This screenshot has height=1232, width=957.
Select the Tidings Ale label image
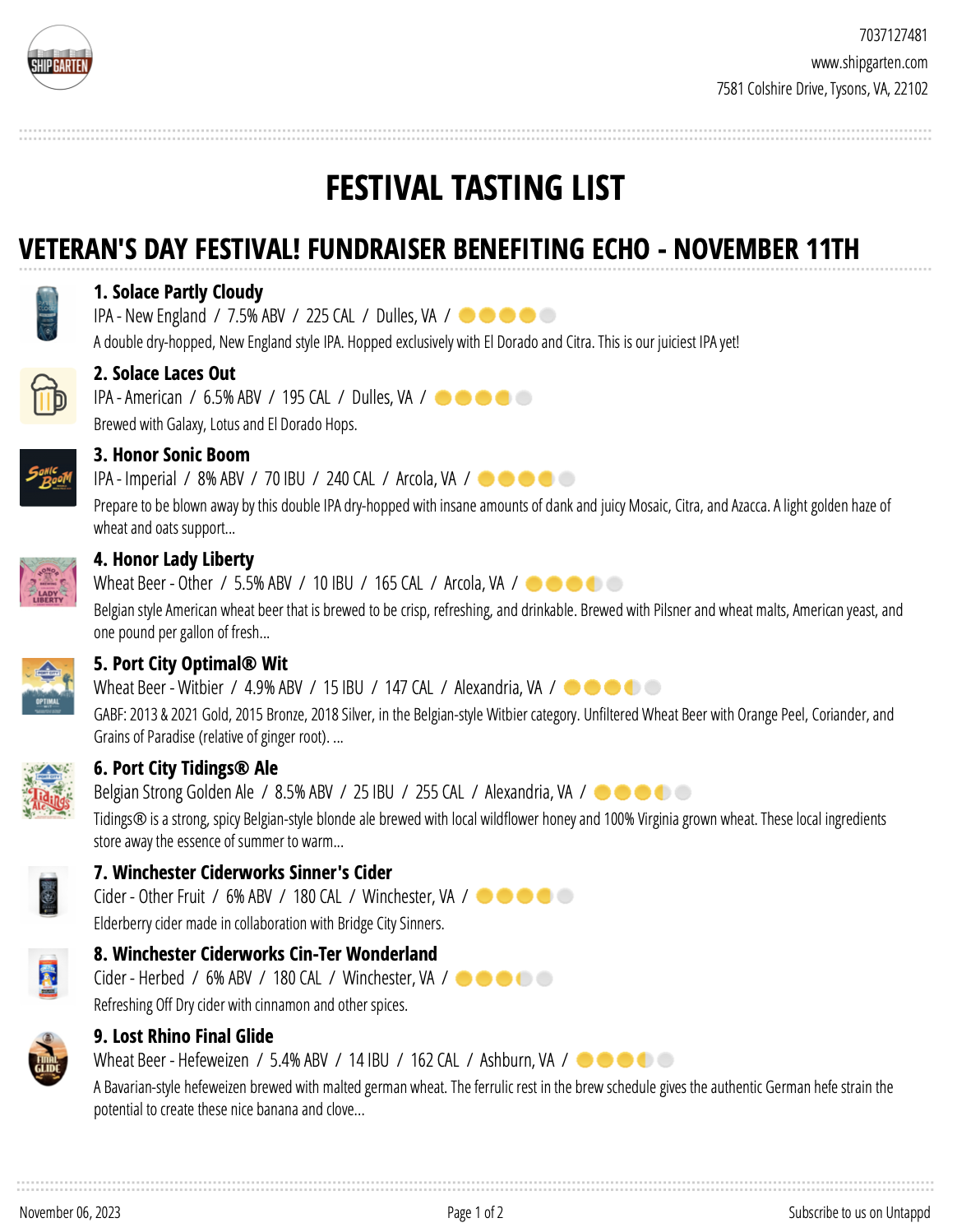pyautogui.click(x=48, y=790)
